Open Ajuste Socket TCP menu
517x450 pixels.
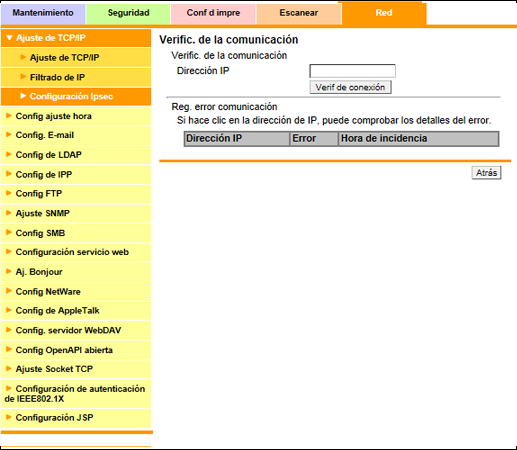(76, 369)
